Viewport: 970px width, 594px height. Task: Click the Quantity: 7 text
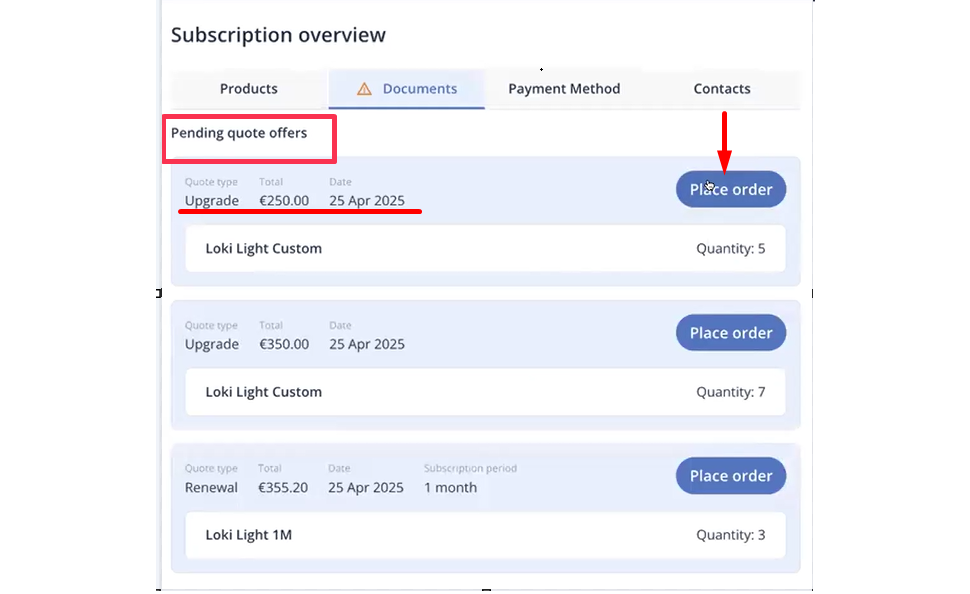731,392
